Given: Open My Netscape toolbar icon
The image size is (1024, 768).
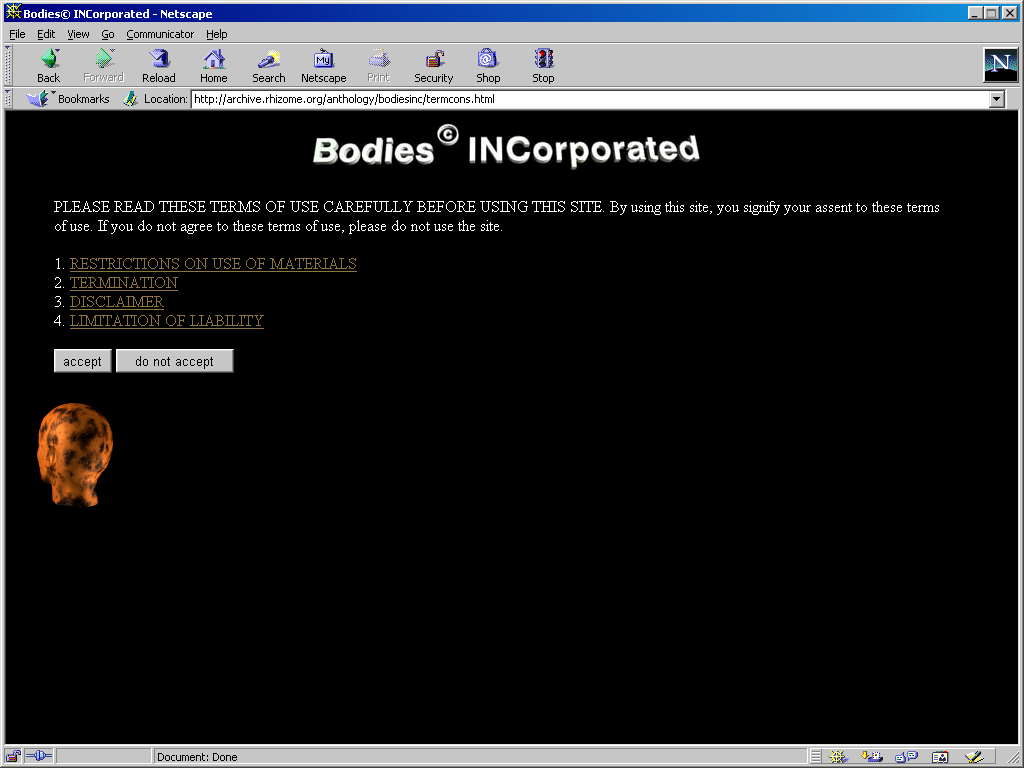Looking at the screenshot, I should tap(323, 59).
